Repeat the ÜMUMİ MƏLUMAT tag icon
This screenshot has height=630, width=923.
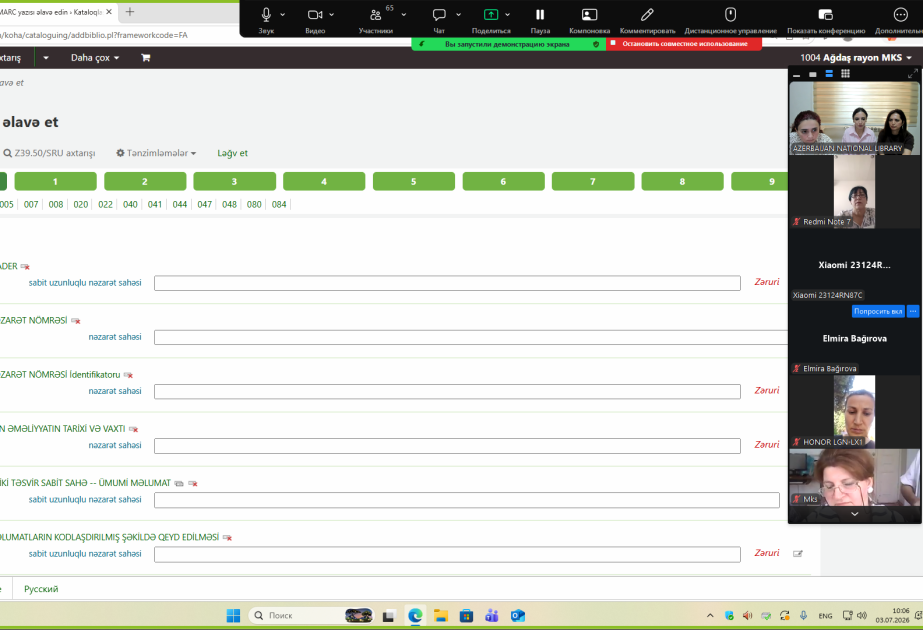point(179,483)
